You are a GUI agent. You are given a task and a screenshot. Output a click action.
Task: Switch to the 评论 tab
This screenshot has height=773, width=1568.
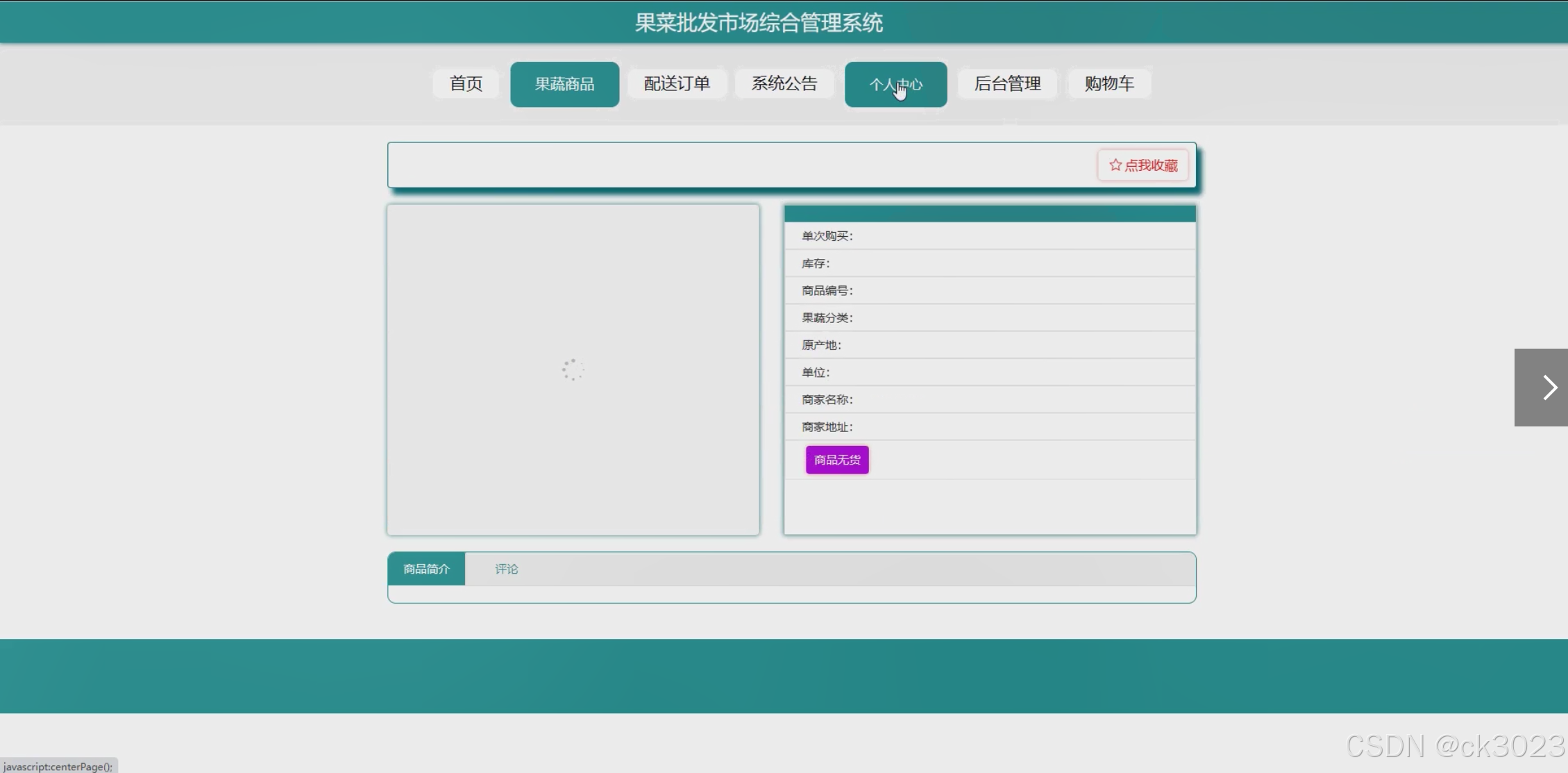[x=506, y=569]
